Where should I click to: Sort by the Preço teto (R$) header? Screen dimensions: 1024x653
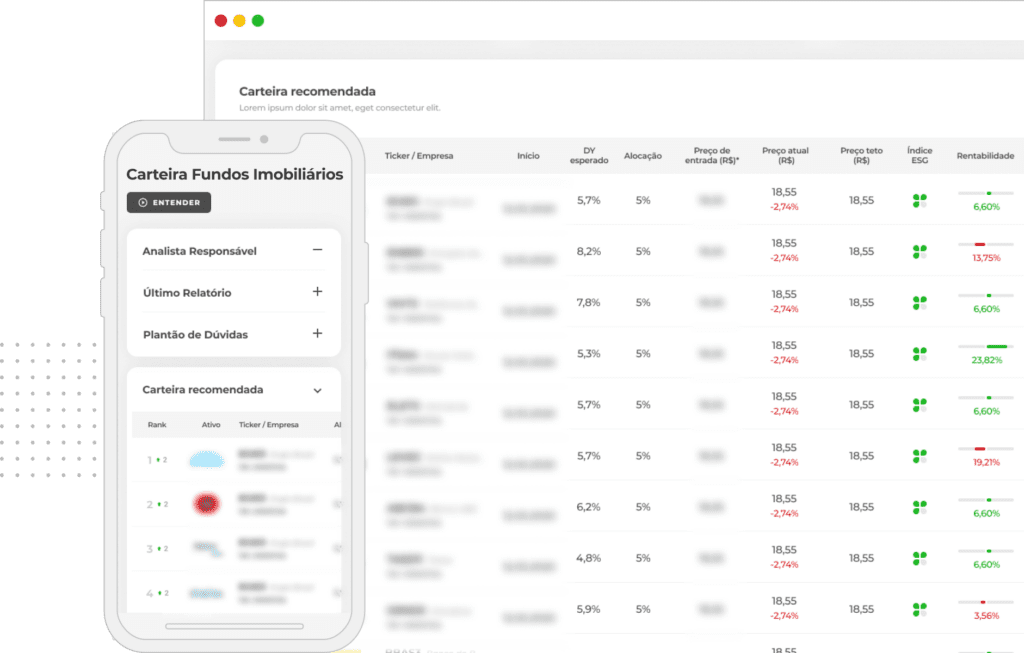click(861, 155)
